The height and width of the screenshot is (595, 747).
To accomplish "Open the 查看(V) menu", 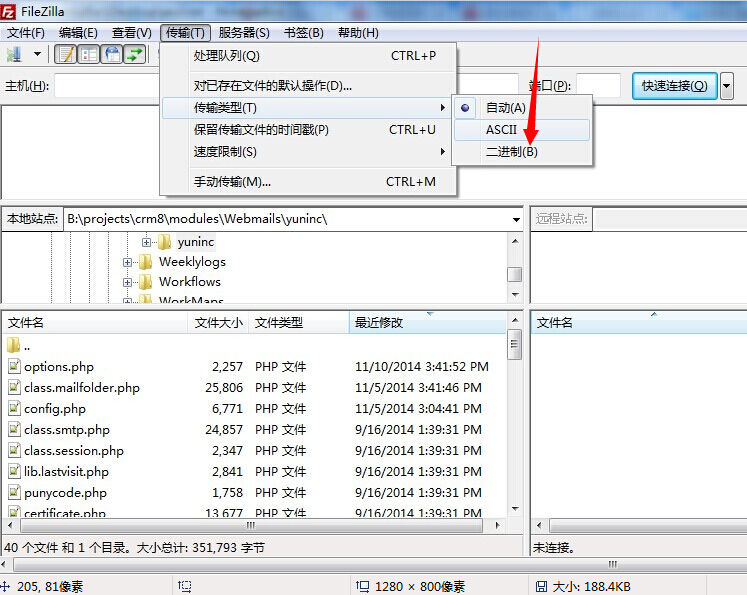I will (x=131, y=33).
